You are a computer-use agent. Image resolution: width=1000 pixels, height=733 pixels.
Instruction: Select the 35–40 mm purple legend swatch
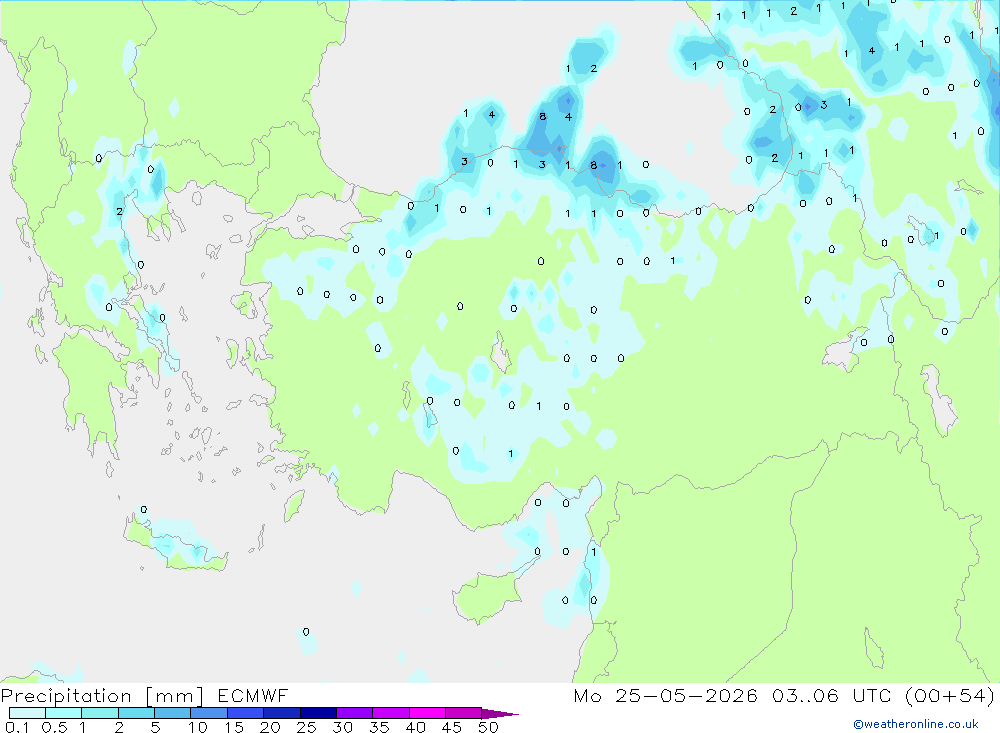point(391,713)
